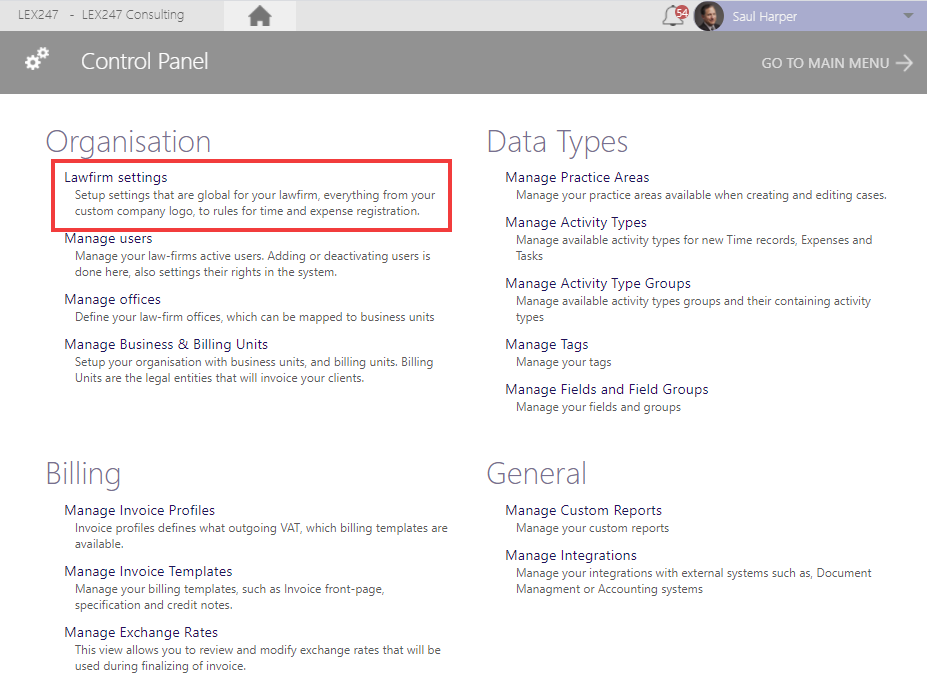Click the 'Manage your custom reports' description
This screenshot has width=927, height=696.
pos(592,528)
